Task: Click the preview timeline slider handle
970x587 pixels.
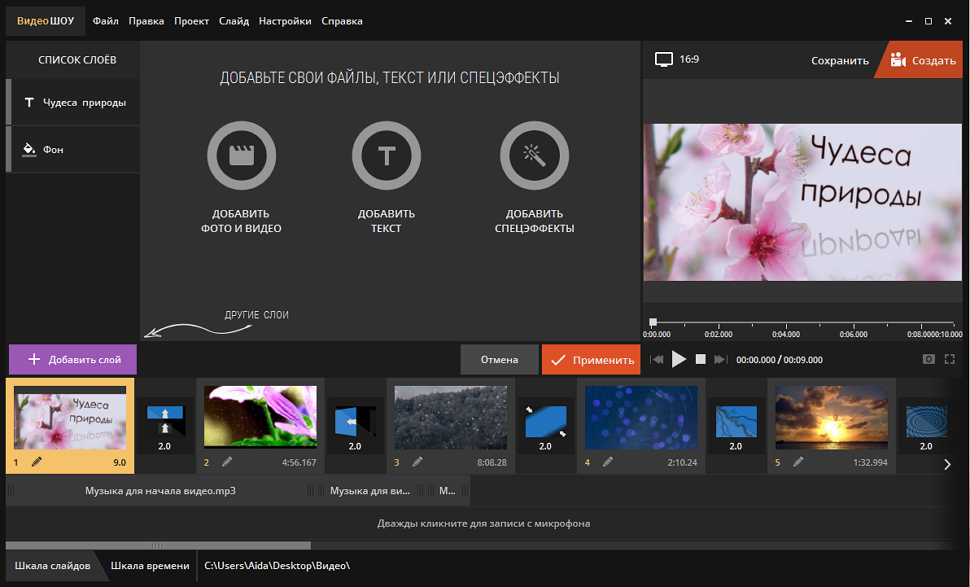Action: coord(652,322)
